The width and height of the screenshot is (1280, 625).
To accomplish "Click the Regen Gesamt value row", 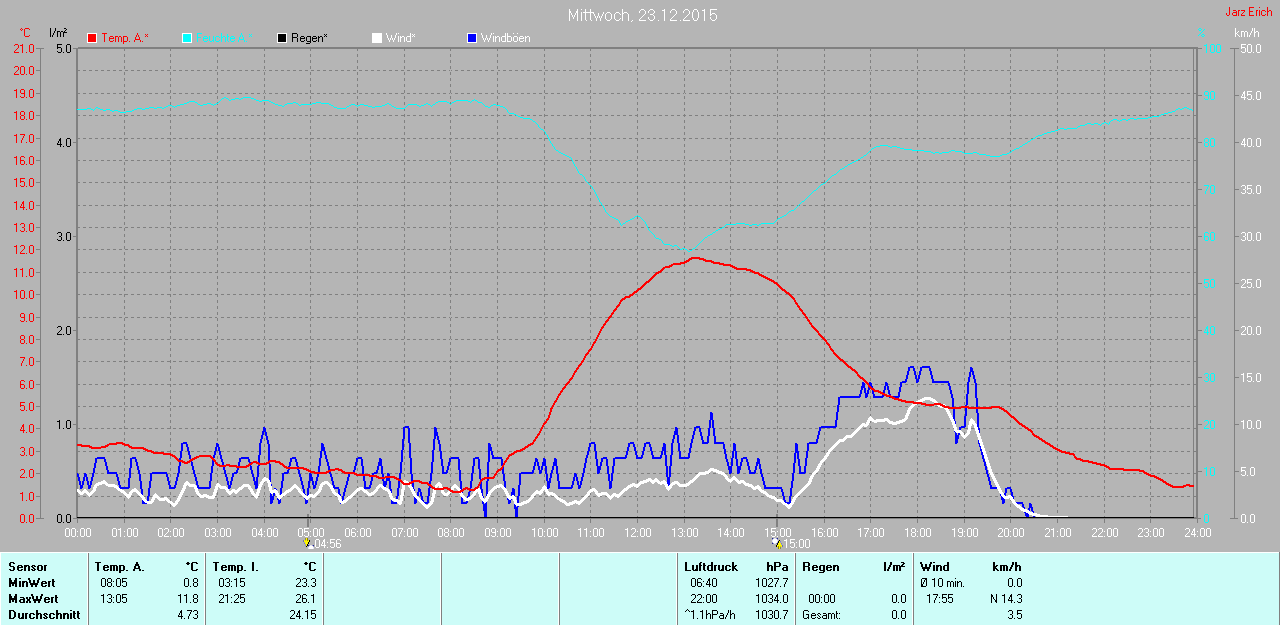I will [x=853, y=615].
